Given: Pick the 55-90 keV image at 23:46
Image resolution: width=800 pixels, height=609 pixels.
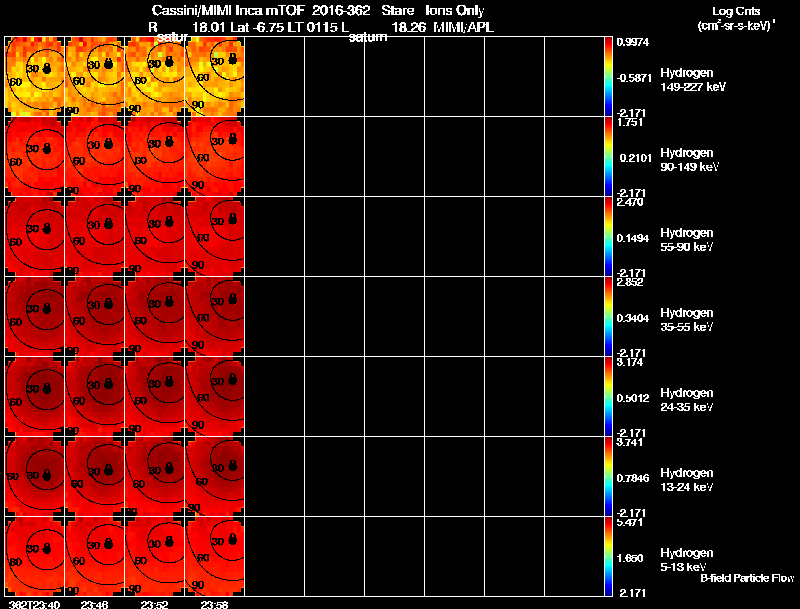Looking at the screenshot, I should pyautogui.click(x=94, y=237).
